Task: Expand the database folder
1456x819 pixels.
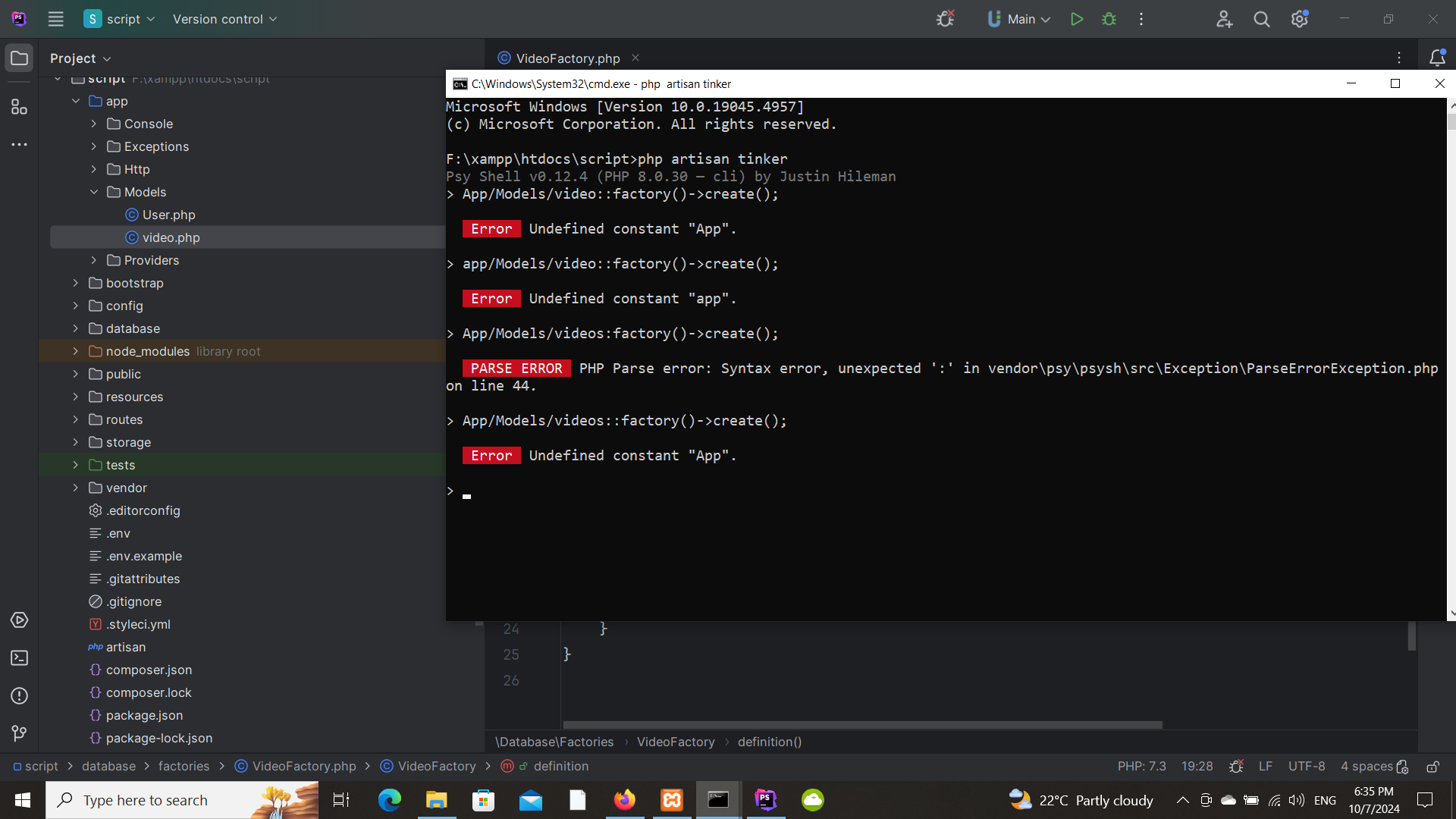Action: pos(76,328)
